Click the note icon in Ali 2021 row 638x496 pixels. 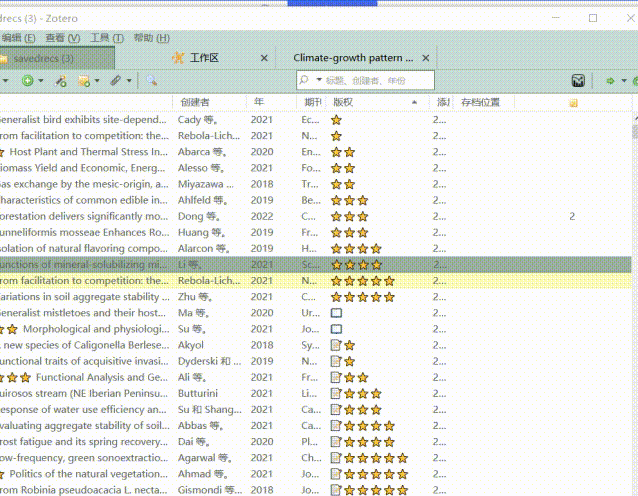click(x=336, y=378)
